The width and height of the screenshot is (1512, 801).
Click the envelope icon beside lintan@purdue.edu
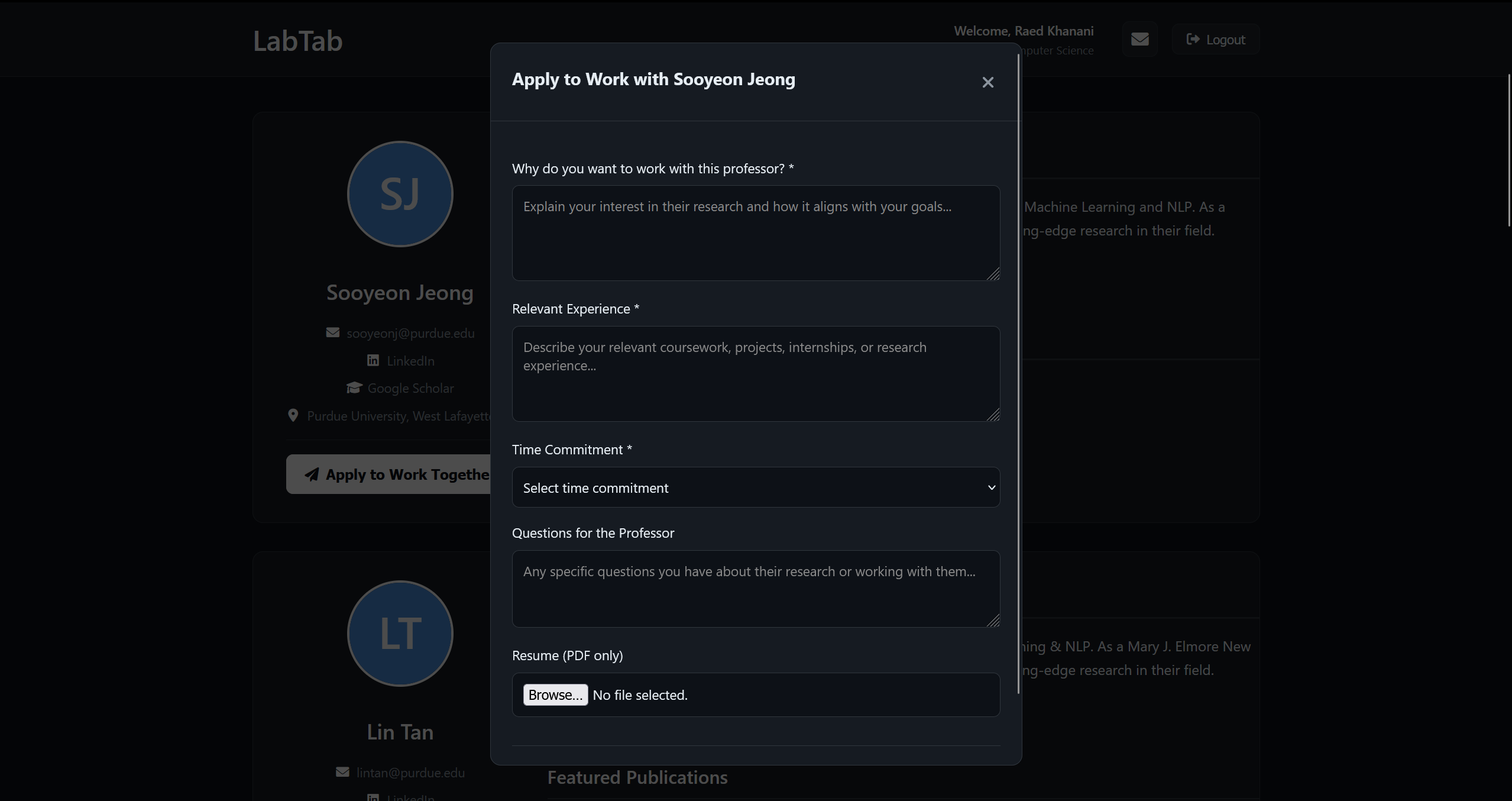click(x=342, y=772)
